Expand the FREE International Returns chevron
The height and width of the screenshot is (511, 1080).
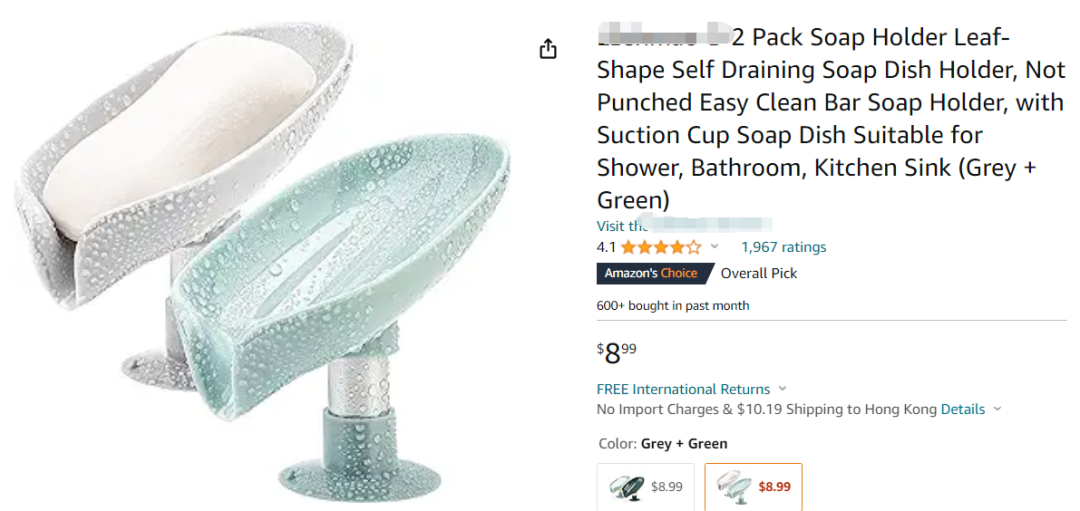[782, 389]
